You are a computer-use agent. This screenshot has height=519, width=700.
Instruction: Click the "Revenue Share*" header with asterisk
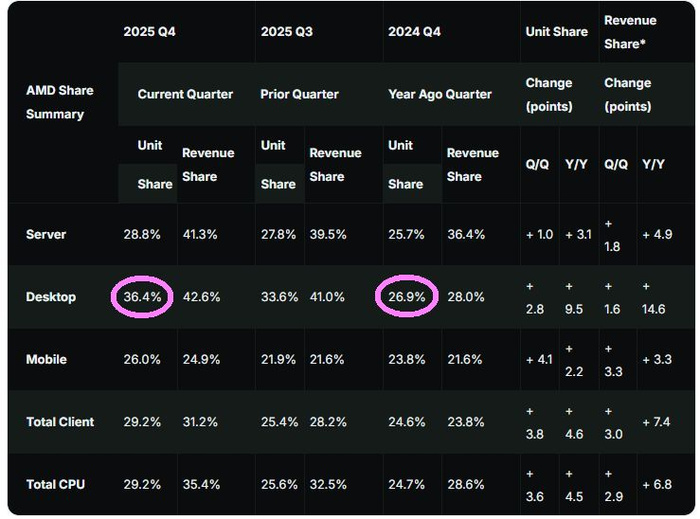tap(630, 31)
